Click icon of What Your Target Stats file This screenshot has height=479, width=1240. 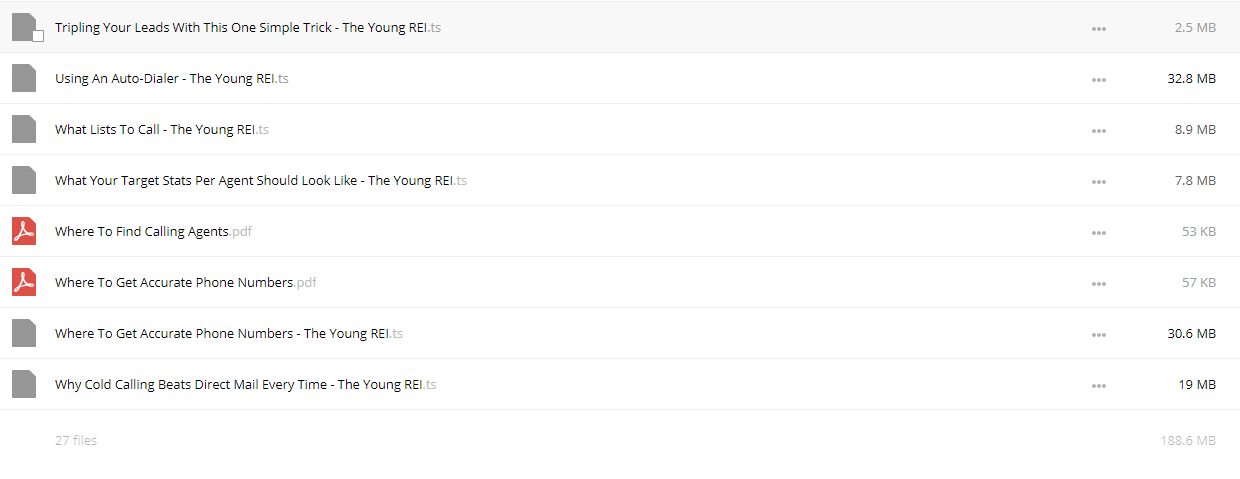click(24, 180)
